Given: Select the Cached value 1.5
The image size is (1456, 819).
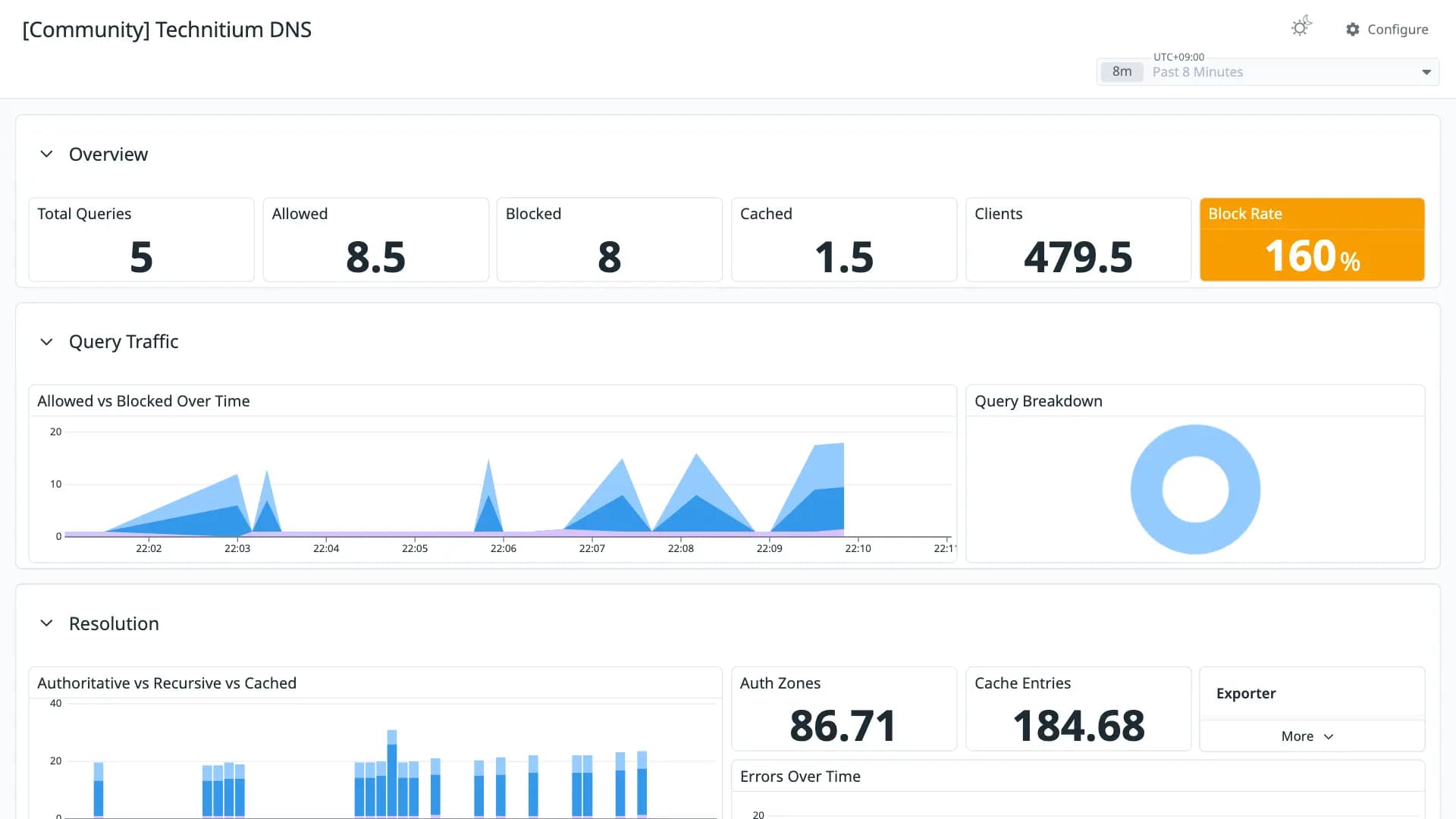Looking at the screenshot, I should [843, 257].
